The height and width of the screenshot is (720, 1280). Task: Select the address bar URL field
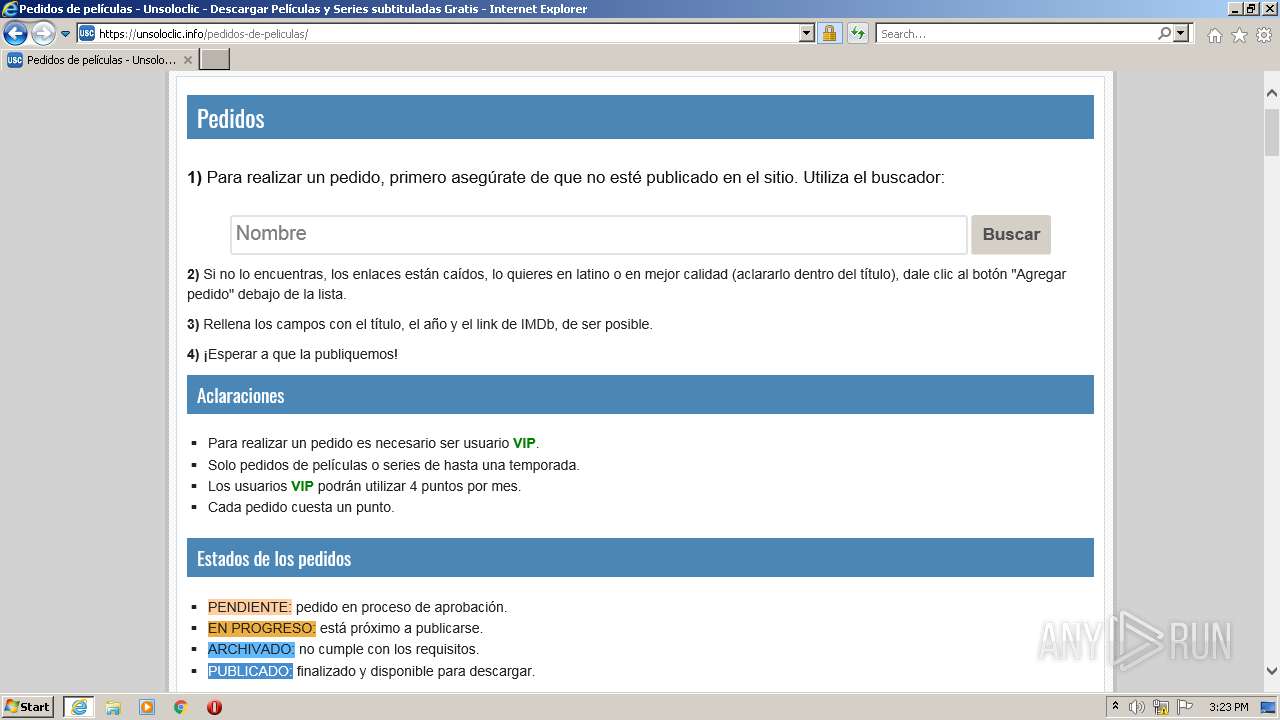click(x=448, y=33)
